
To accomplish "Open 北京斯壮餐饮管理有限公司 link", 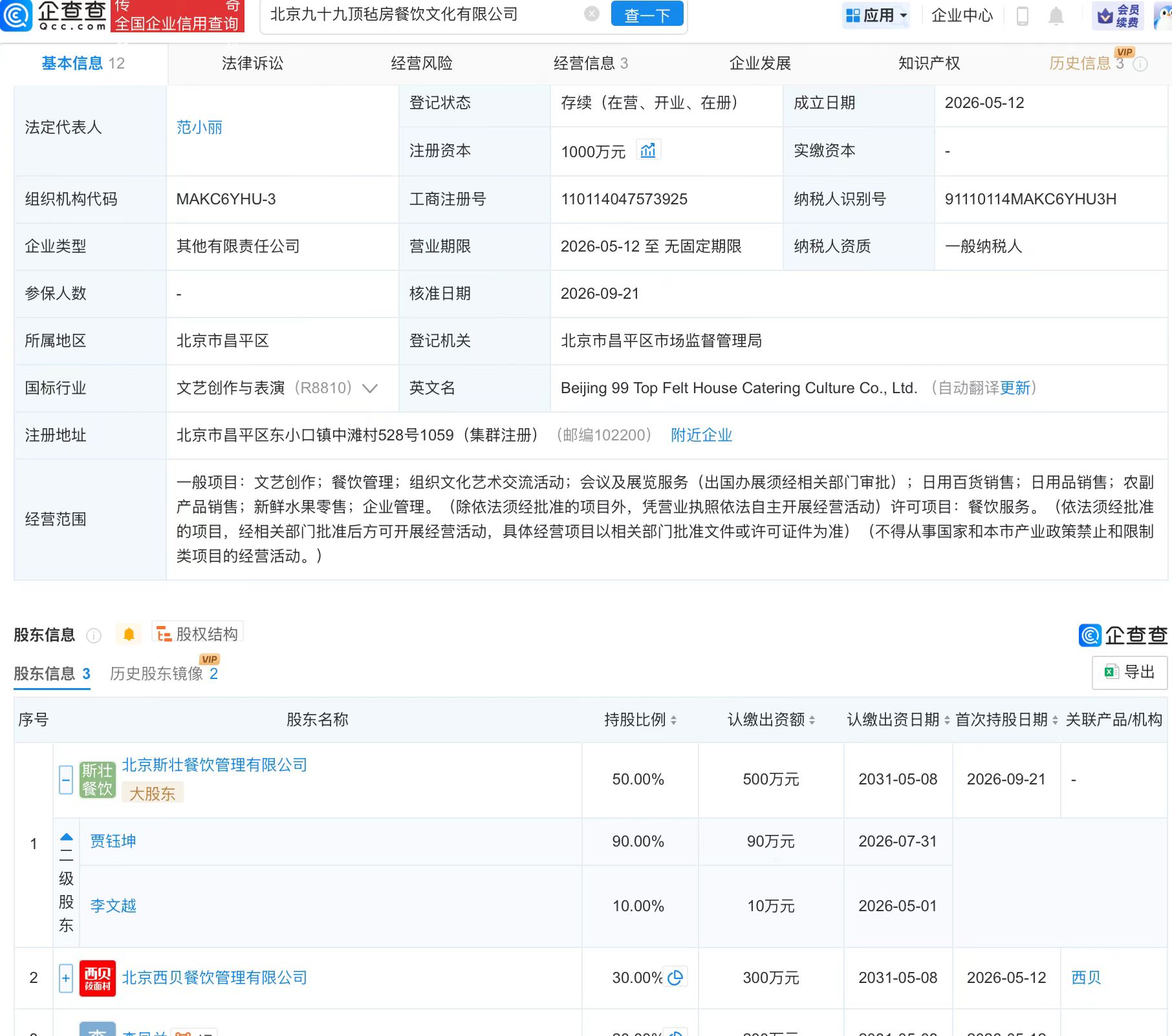I will coord(214,765).
